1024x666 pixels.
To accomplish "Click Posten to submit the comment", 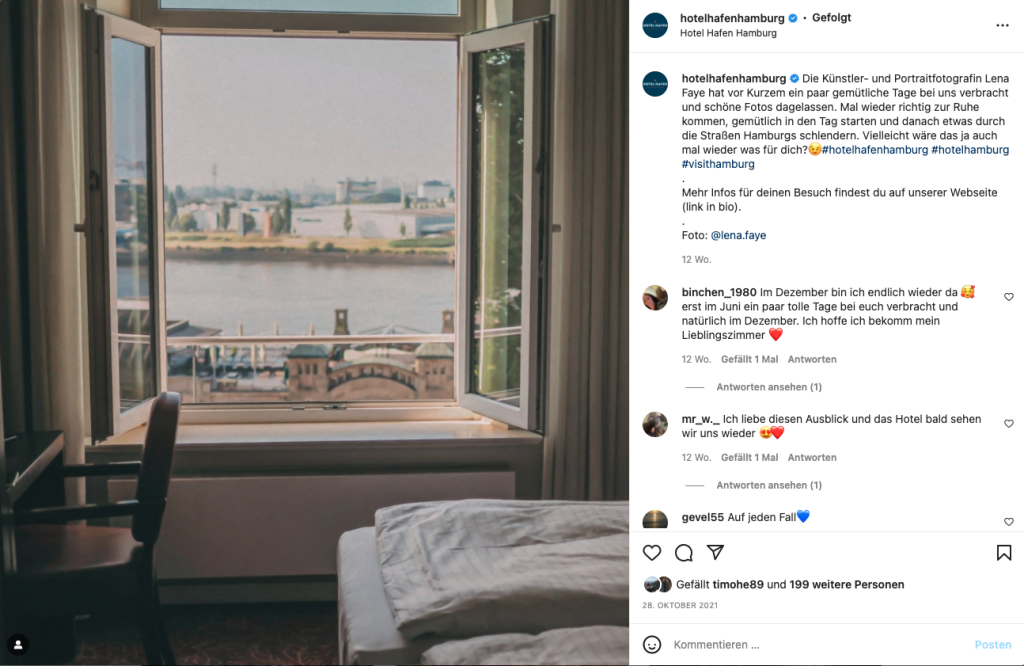I will coord(993,644).
